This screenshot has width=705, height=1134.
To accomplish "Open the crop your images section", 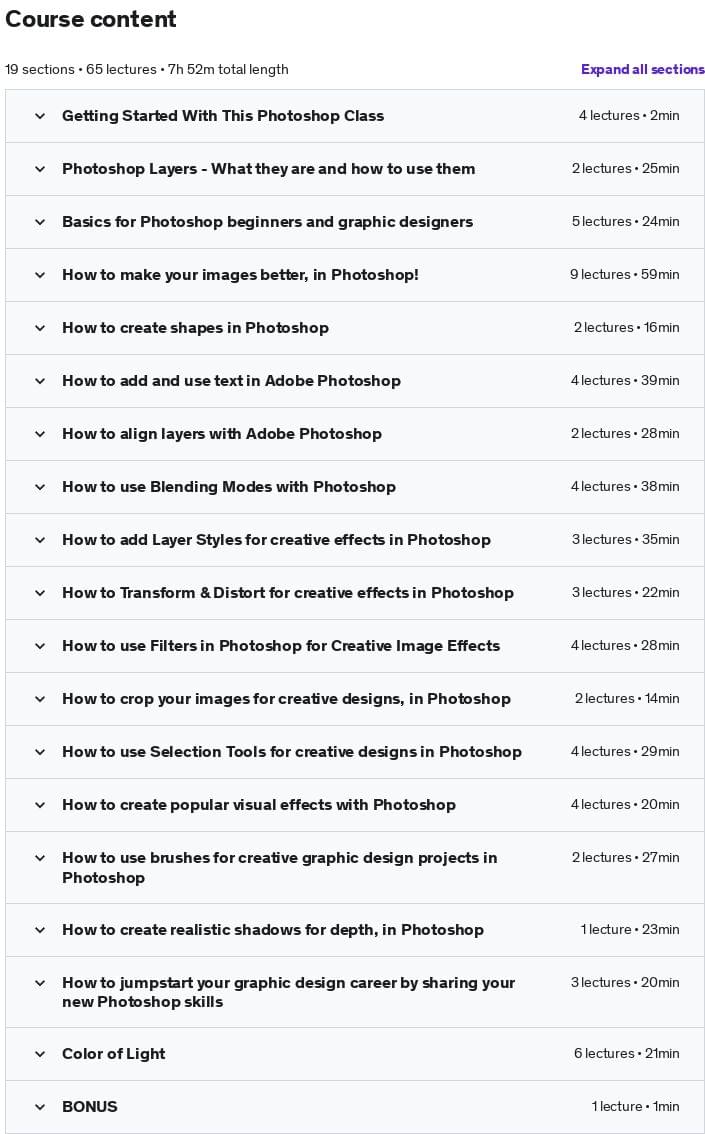I will click(286, 699).
